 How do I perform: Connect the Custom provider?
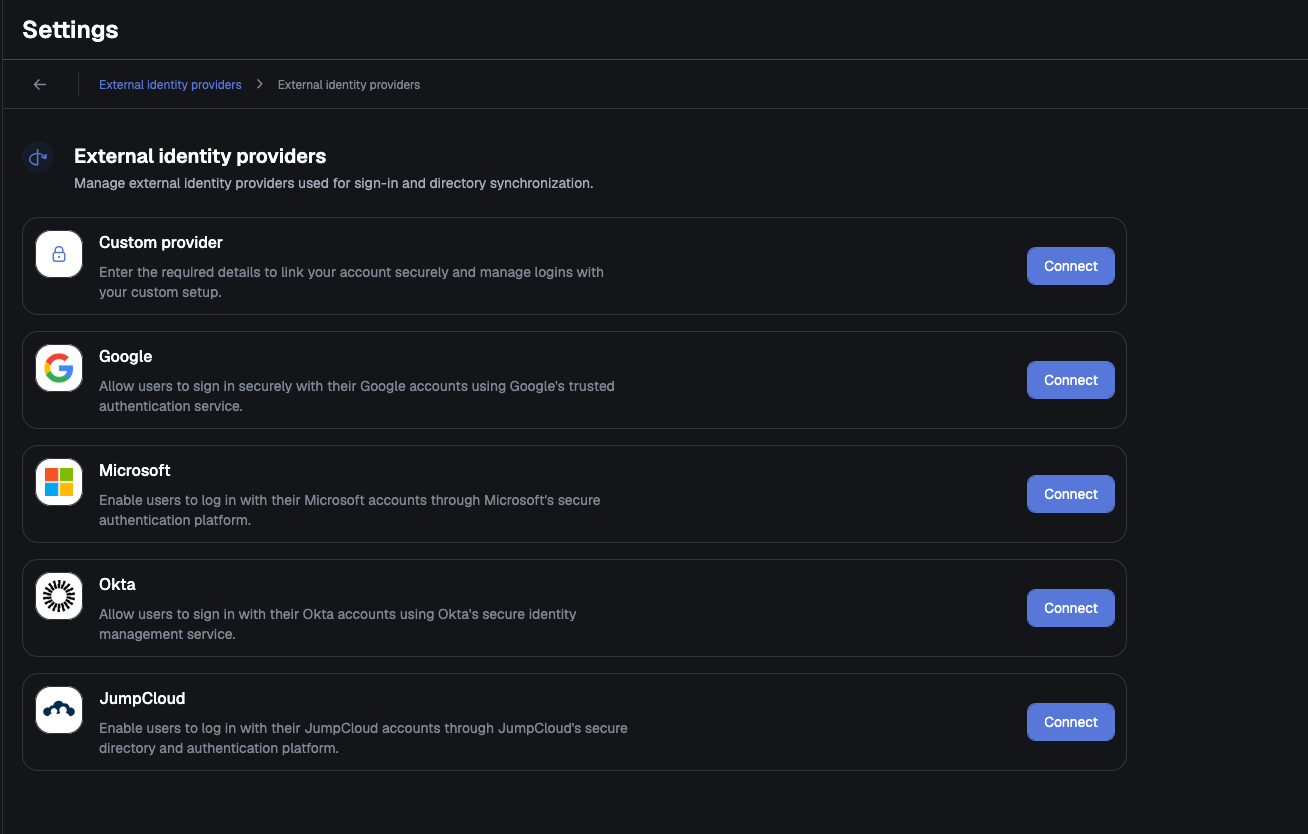1071,266
